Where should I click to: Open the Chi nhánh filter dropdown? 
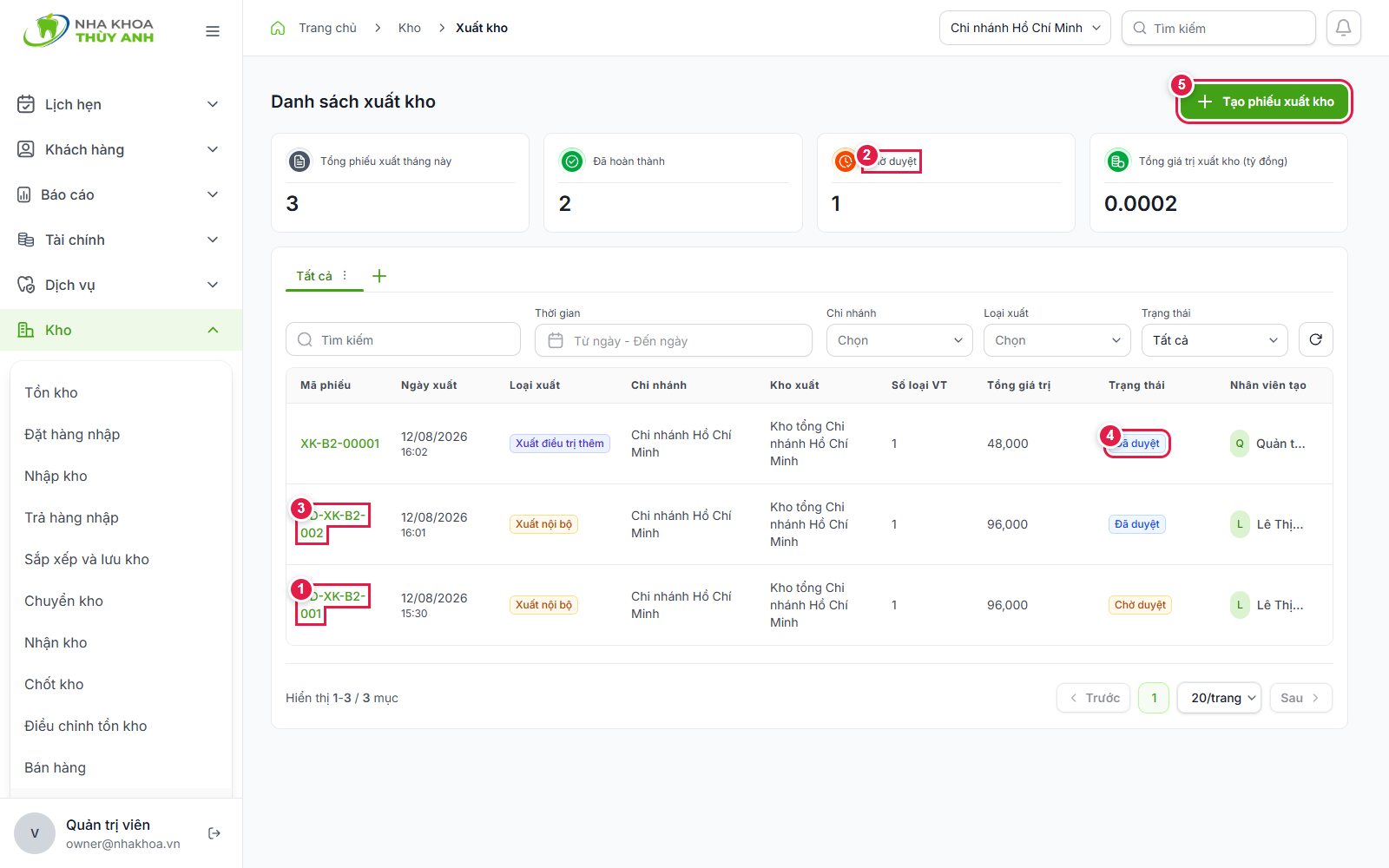899,340
